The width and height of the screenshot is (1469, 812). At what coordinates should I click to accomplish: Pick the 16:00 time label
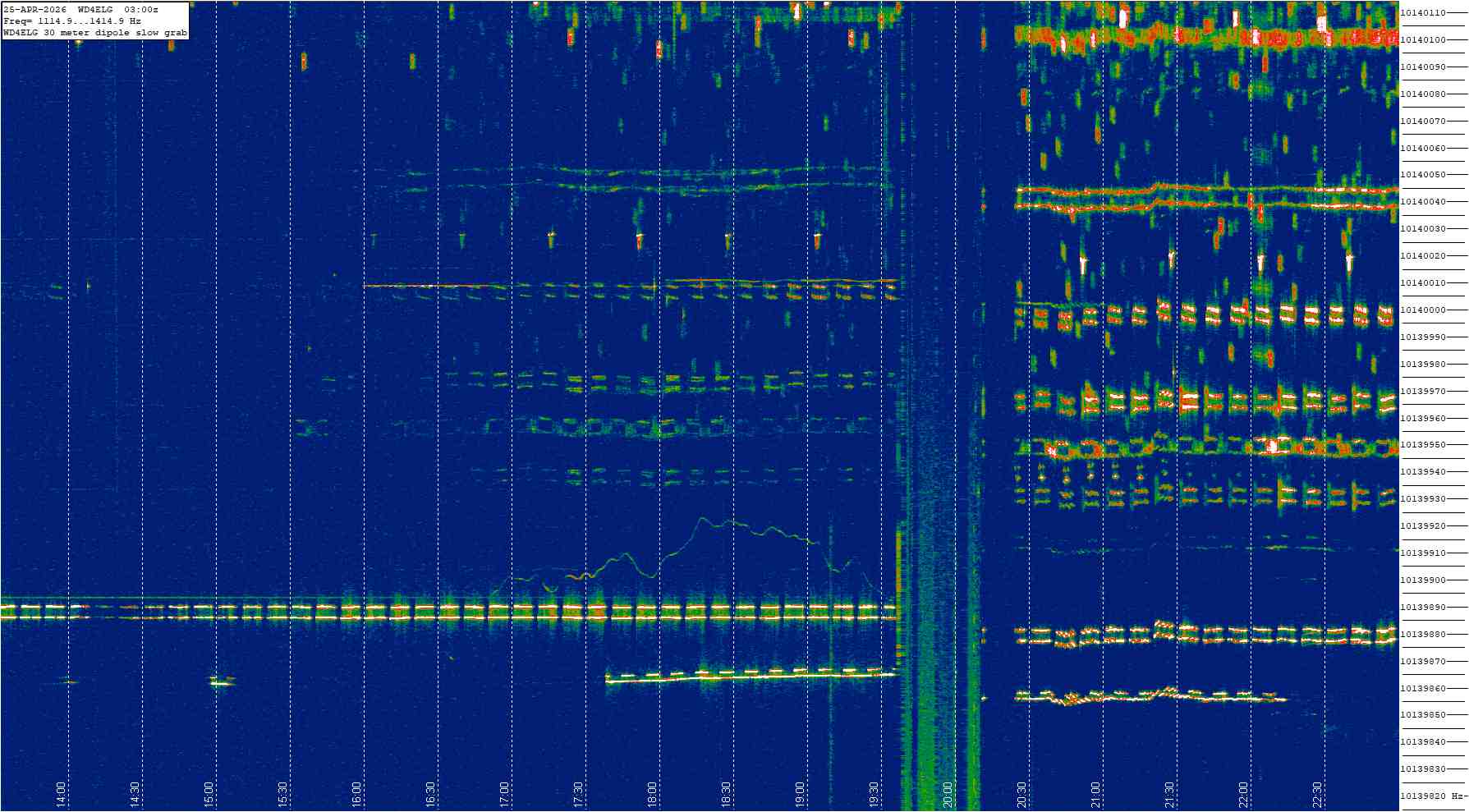tap(356, 794)
